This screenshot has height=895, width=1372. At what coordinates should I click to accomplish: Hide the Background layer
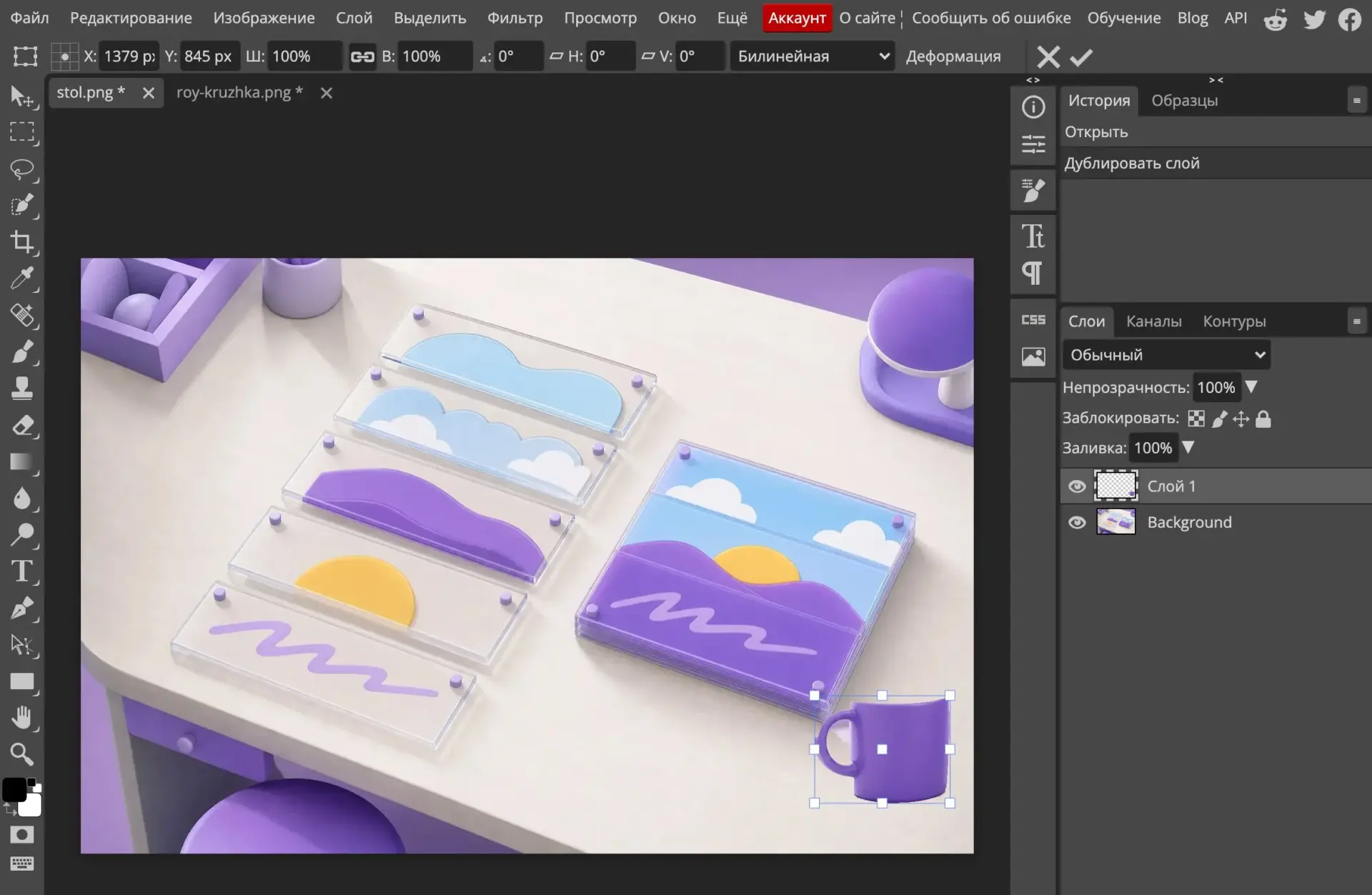click(1076, 523)
